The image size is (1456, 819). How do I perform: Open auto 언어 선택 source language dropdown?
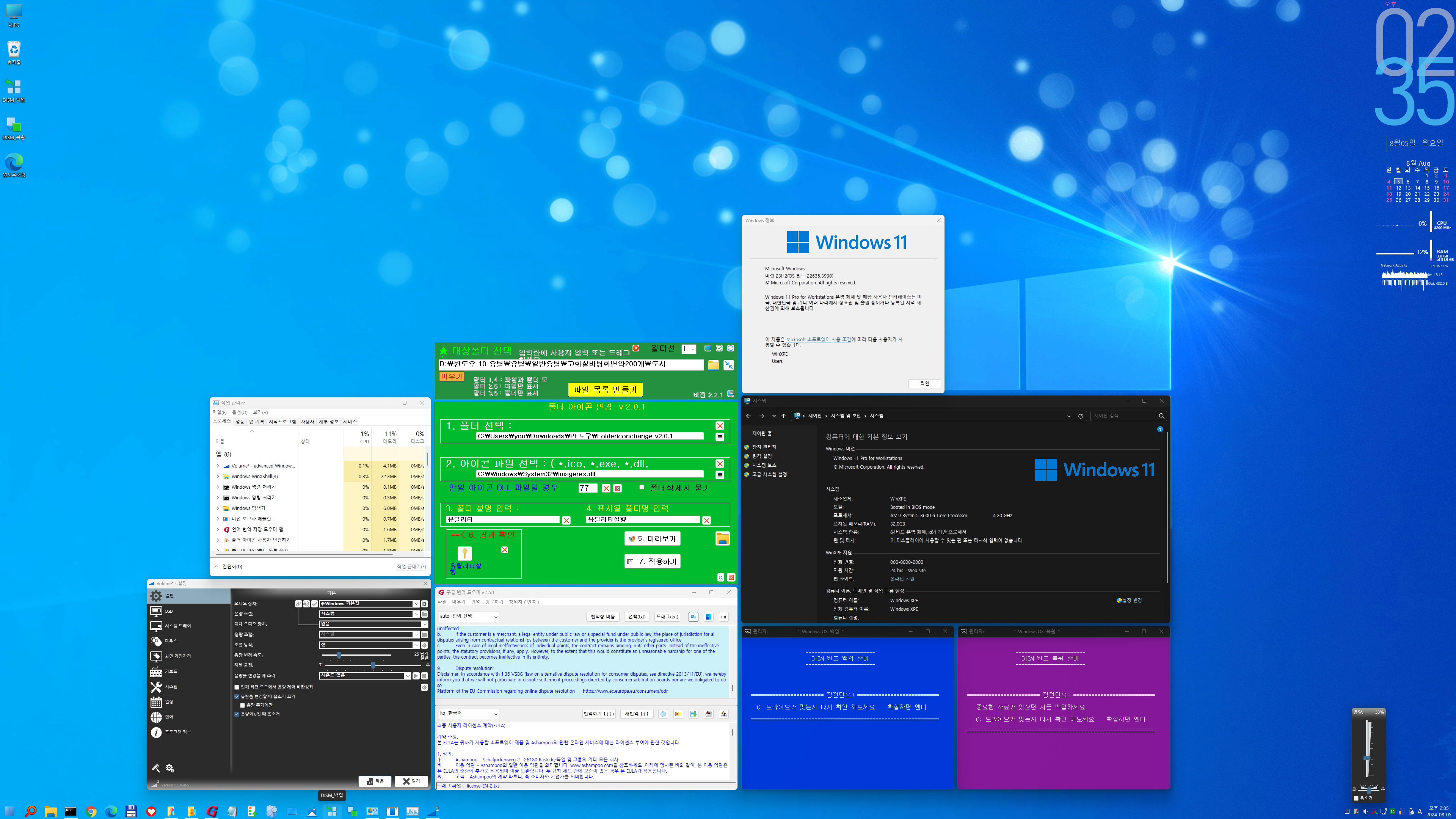click(469, 617)
